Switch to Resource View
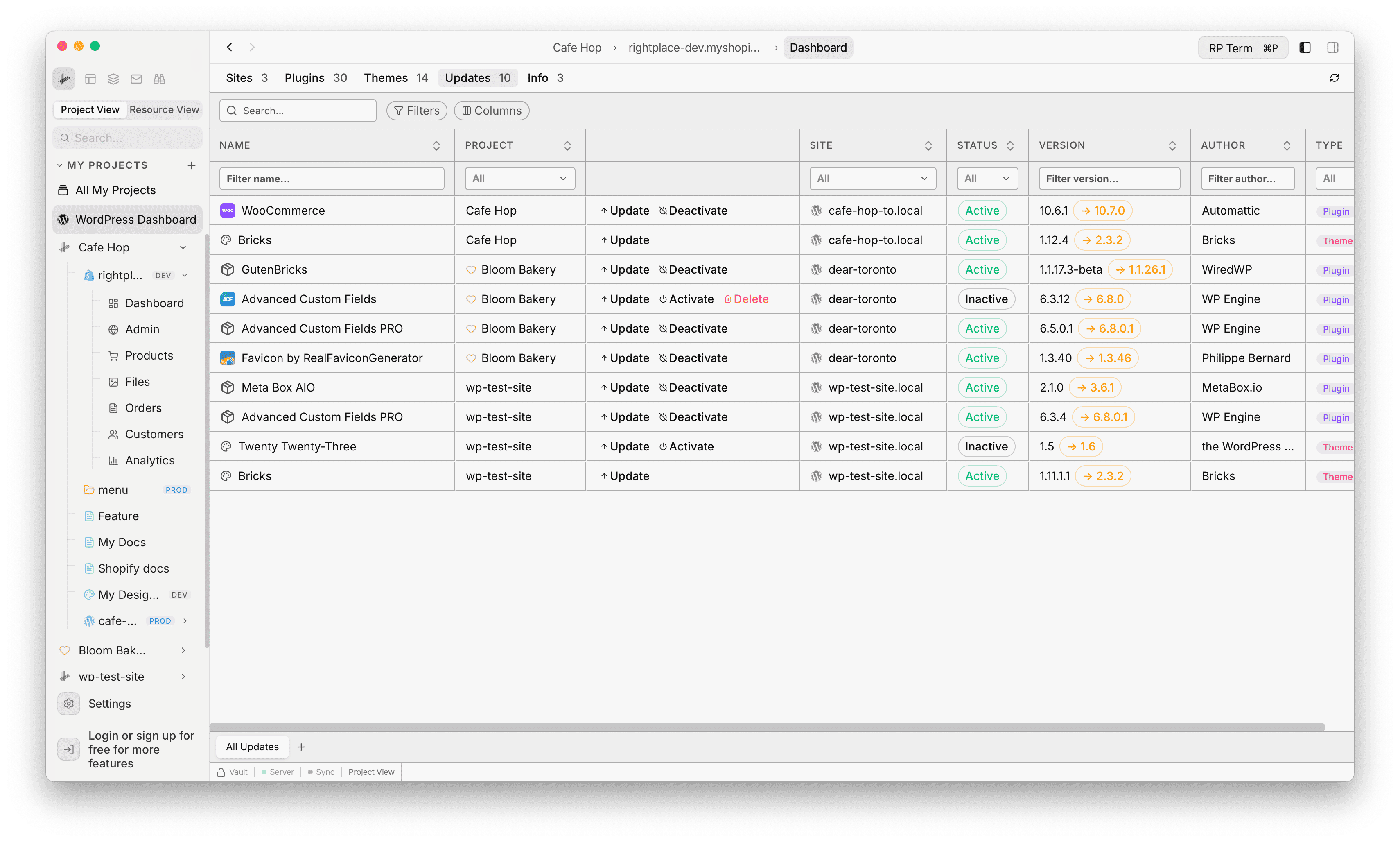This screenshot has width=1400, height=842. (x=164, y=109)
